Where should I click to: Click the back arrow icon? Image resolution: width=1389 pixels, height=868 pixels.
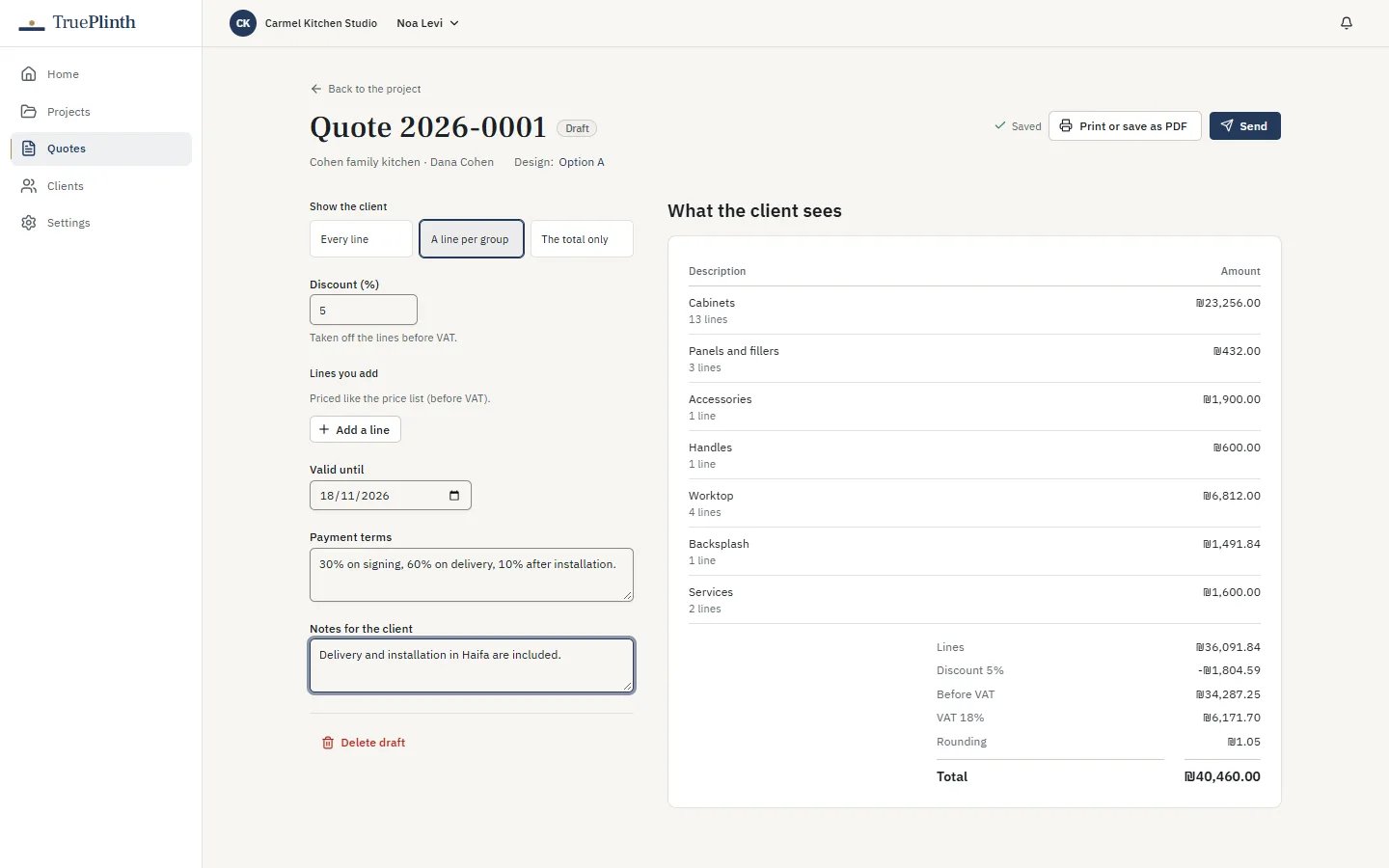pos(315,89)
